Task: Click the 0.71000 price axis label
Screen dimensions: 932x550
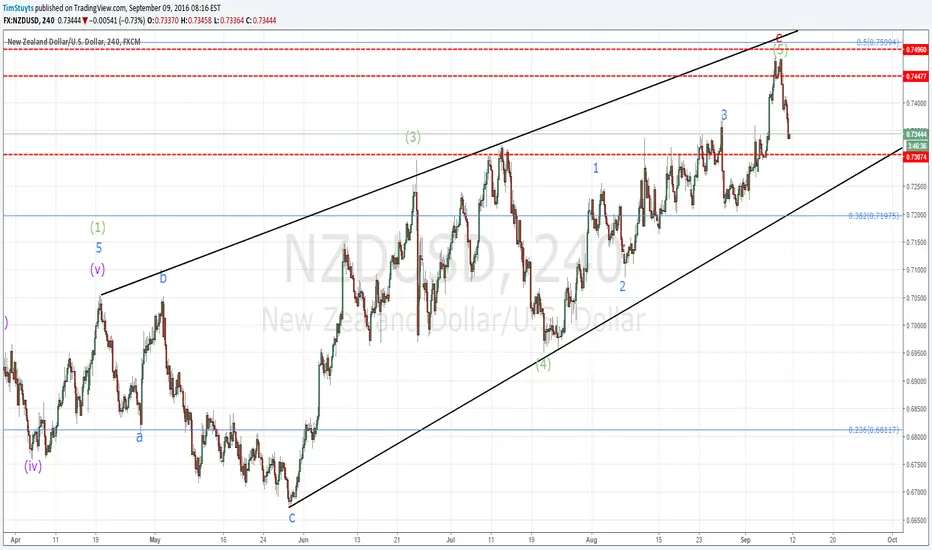Action: coord(917,270)
